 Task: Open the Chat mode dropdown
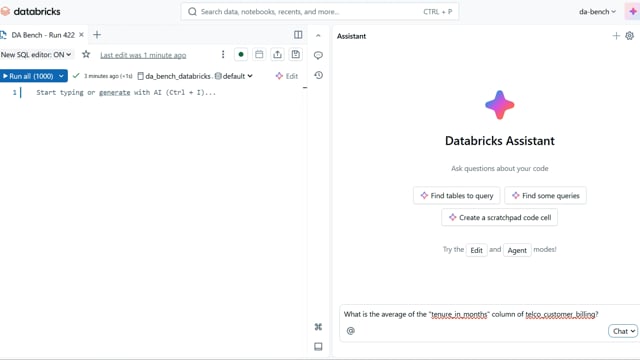click(623, 331)
